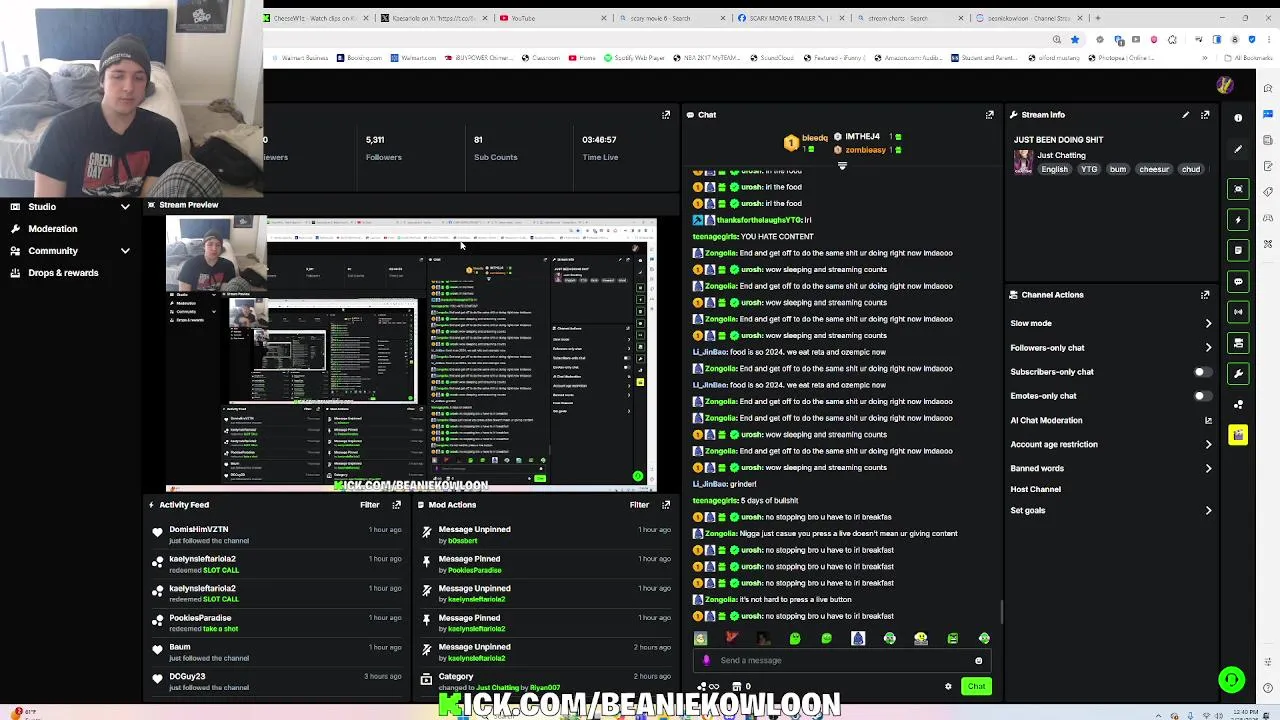This screenshot has height=720, width=1280.
Task: Click the purple icon in message box
Action: click(707, 660)
